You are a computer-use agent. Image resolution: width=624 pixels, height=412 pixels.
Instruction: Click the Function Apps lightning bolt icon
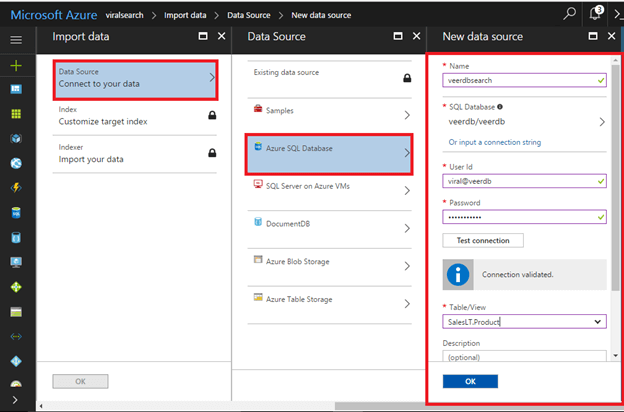15,187
